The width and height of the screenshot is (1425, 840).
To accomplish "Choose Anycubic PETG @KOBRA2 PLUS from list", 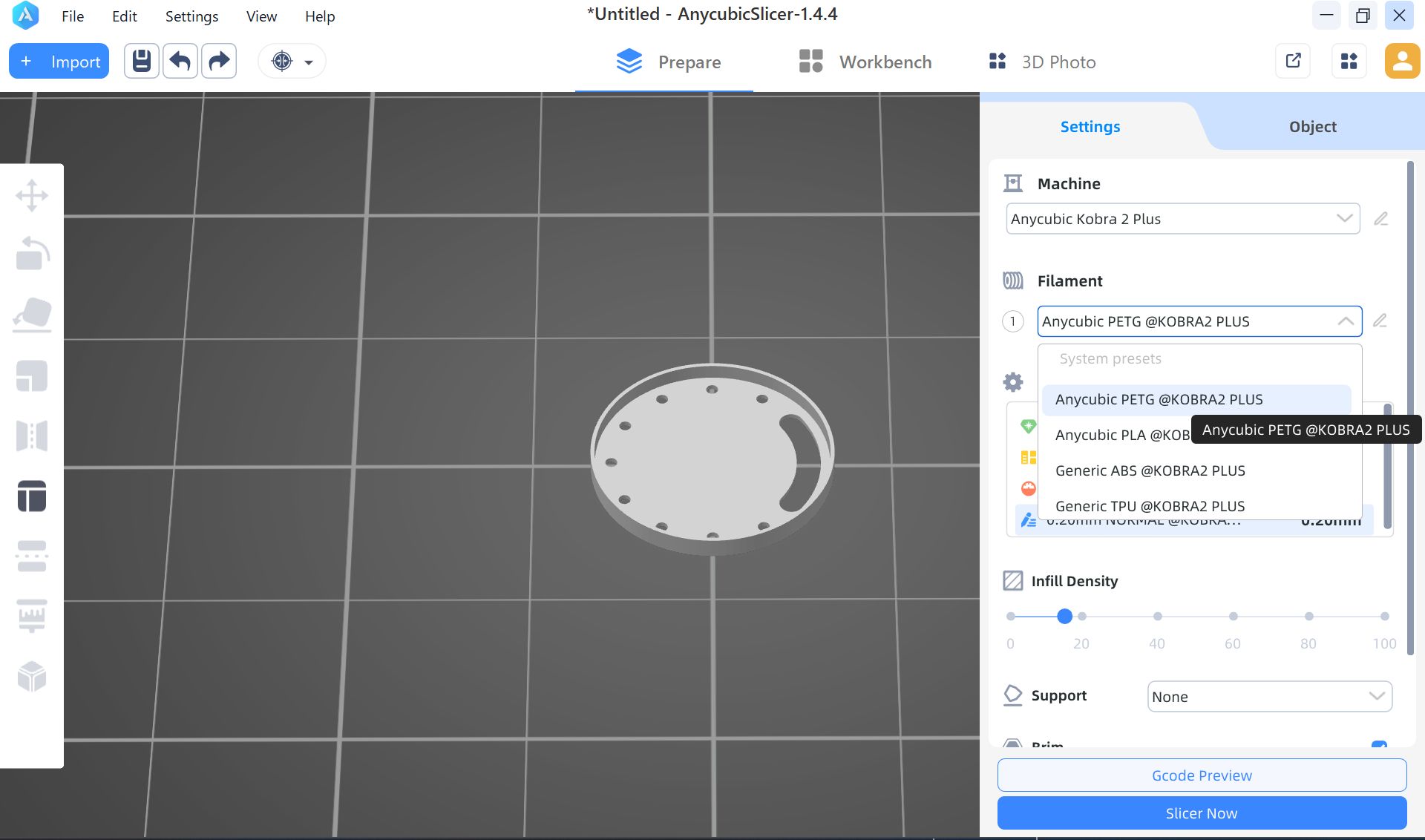I will 1196,399.
